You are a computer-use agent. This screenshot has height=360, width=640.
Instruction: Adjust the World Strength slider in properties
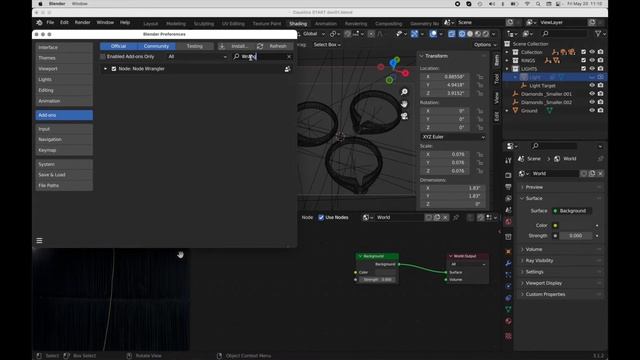pyautogui.click(x=576, y=236)
